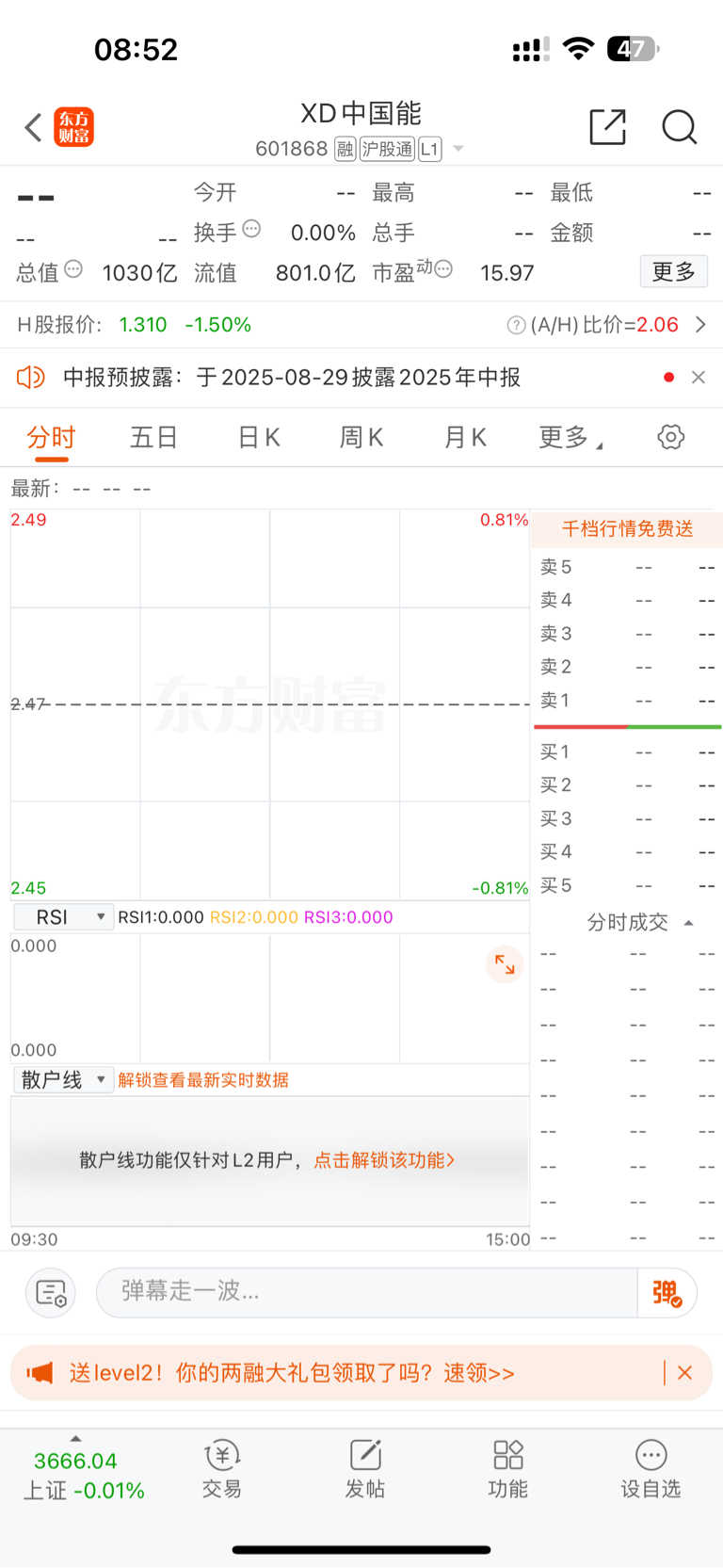Expand the RSI chart fullscreen icon
Image resolution: width=723 pixels, height=1568 pixels.
pyautogui.click(x=505, y=964)
